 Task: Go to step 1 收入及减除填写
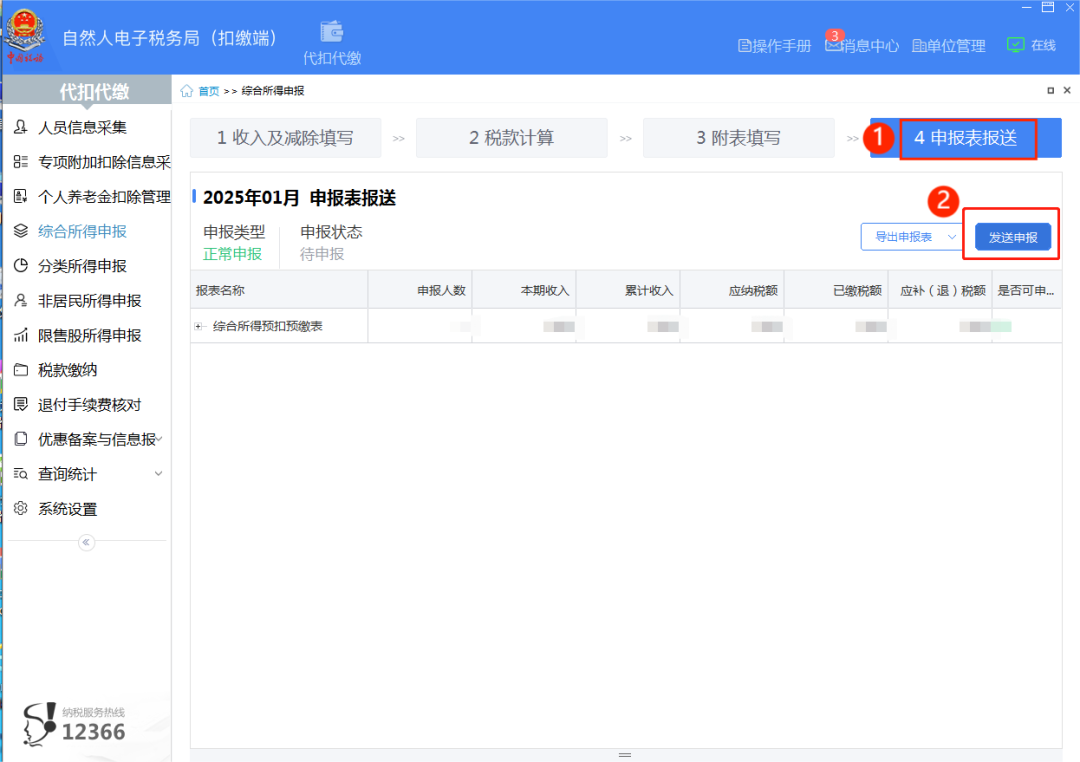[285, 138]
